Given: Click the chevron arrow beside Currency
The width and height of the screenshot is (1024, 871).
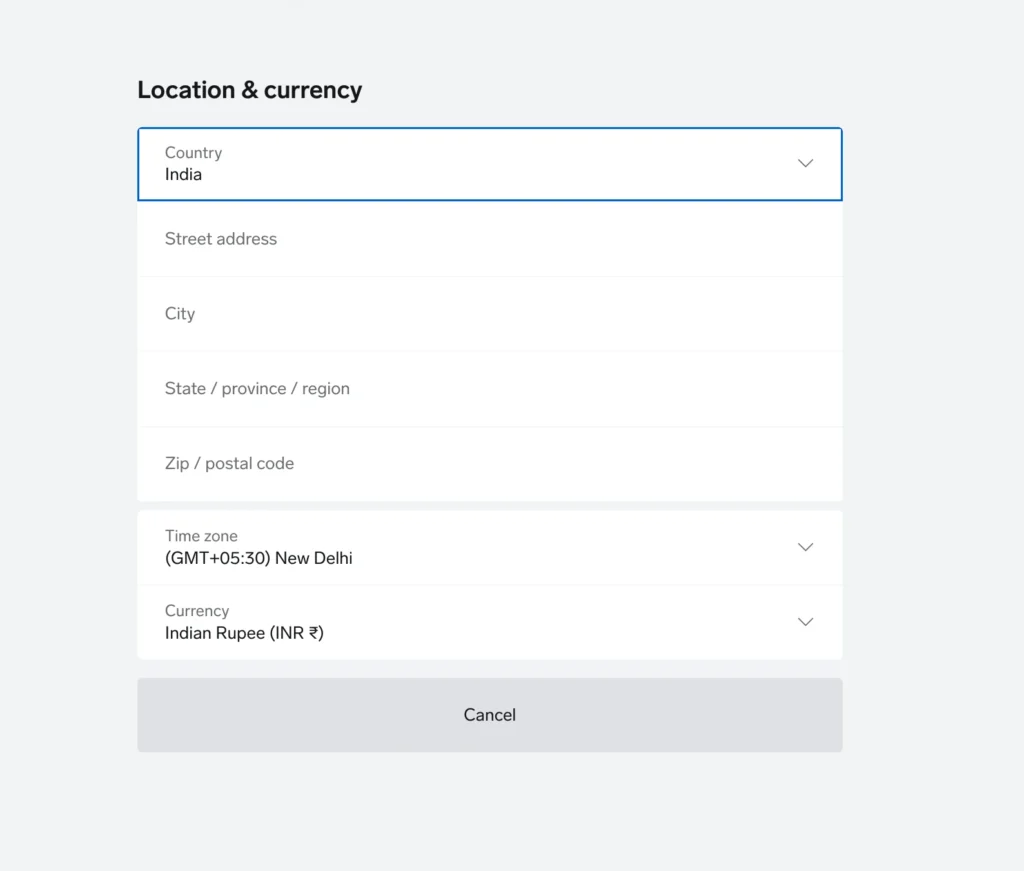Looking at the screenshot, I should tap(805, 622).
